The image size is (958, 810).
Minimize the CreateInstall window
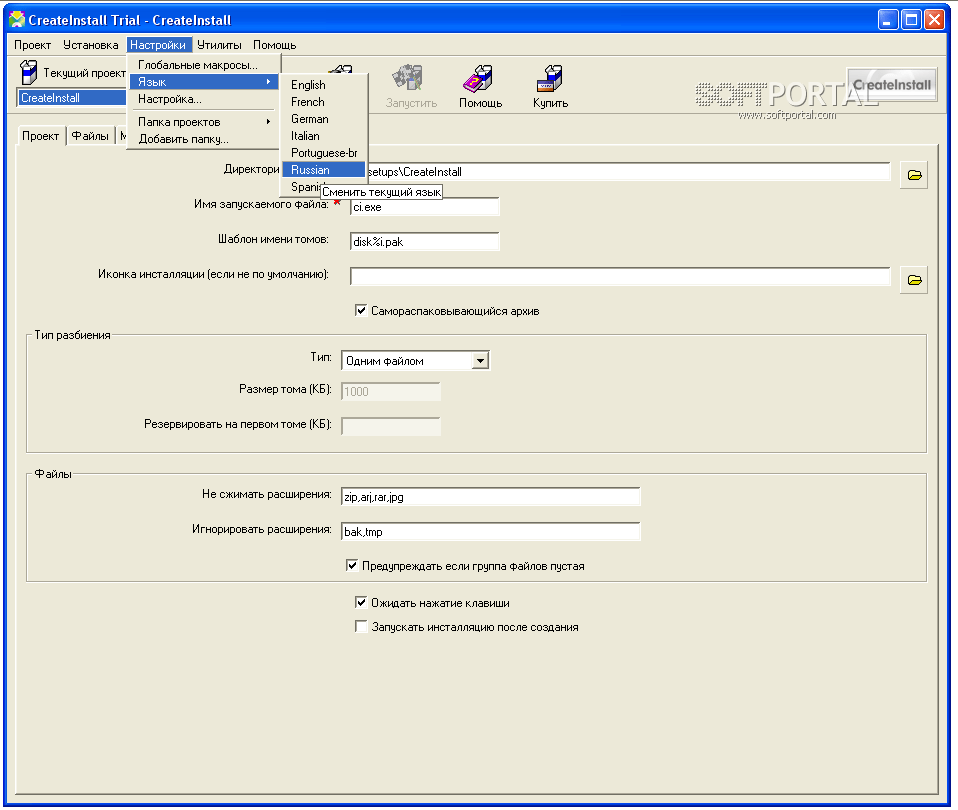(x=888, y=20)
